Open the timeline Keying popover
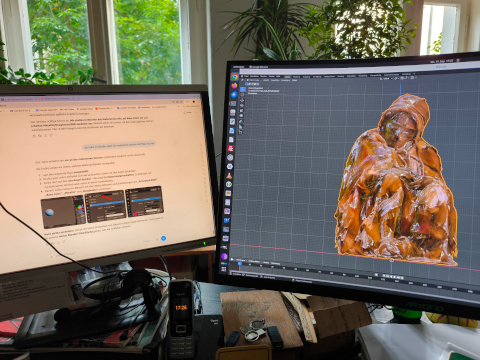Image resolution: width=480 pixels, height=360 pixels. coord(254,261)
